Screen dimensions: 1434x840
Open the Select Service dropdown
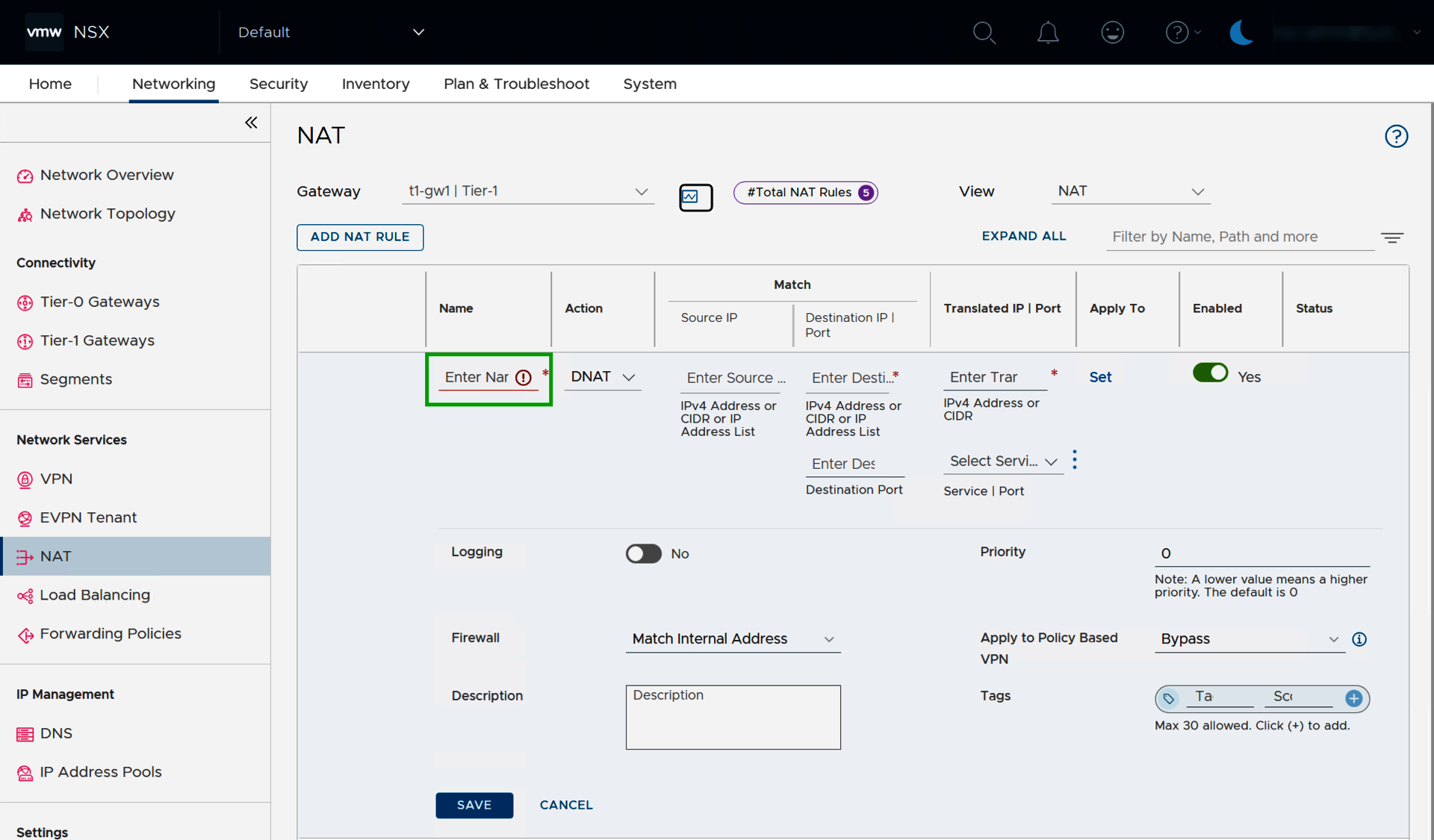1003,461
